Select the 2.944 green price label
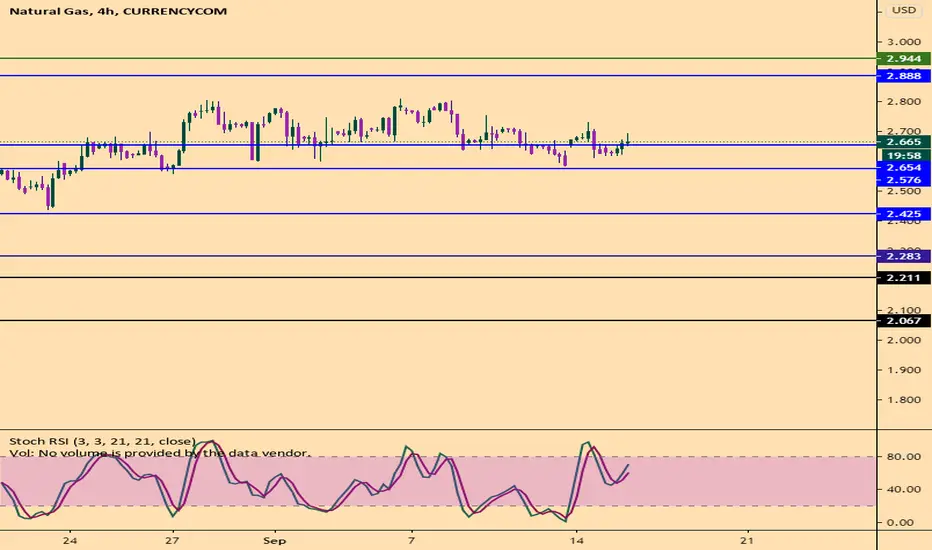The height and width of the screenshot is (550, 932). 903,58
